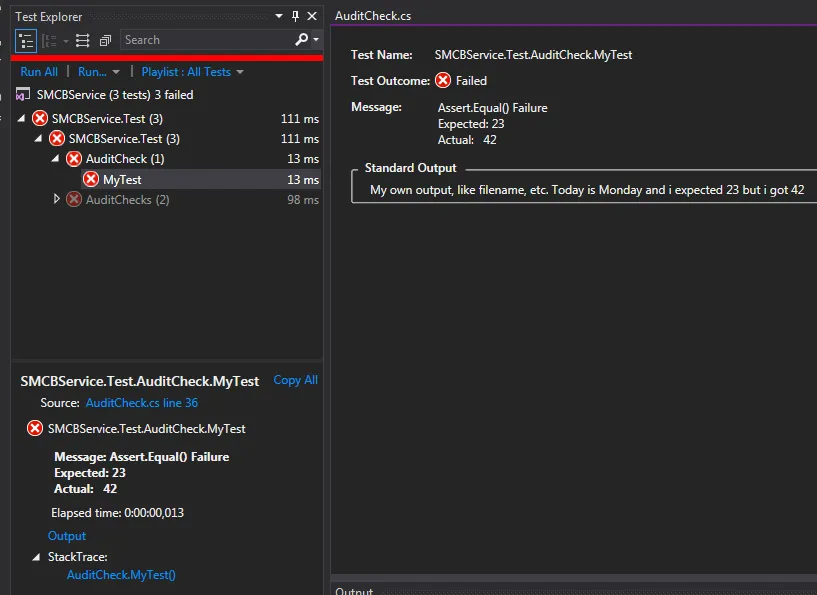This screenshot has height=595, width=817.
Task: Open the Test Explorer window options arrow
Action: 279,17
